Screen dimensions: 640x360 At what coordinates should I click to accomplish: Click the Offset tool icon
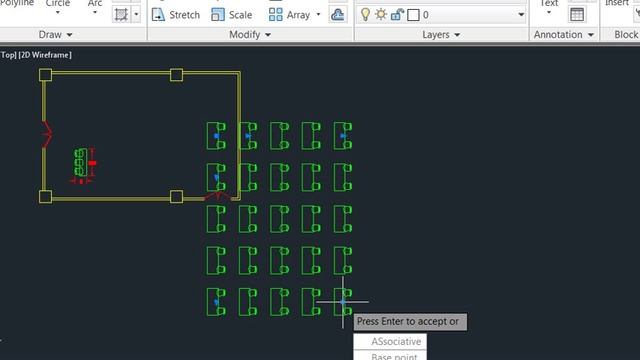[x=338, y=15]
